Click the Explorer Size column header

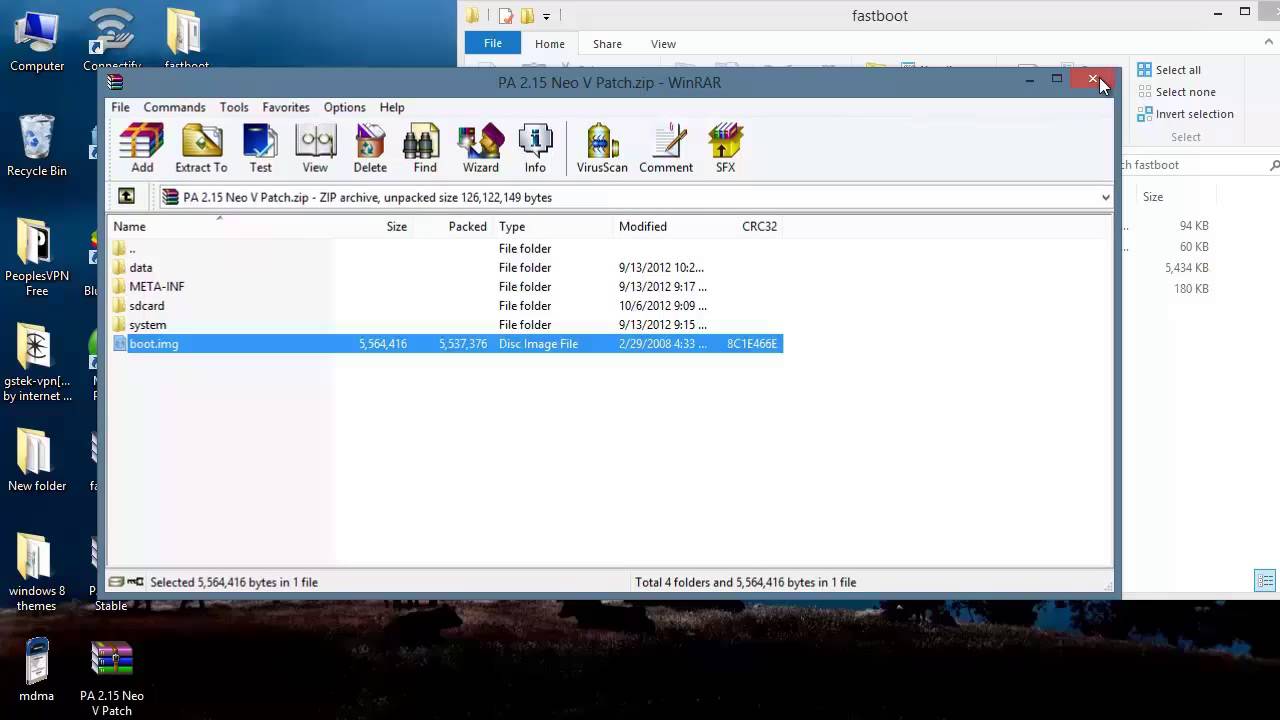[x=1153, y=197]
